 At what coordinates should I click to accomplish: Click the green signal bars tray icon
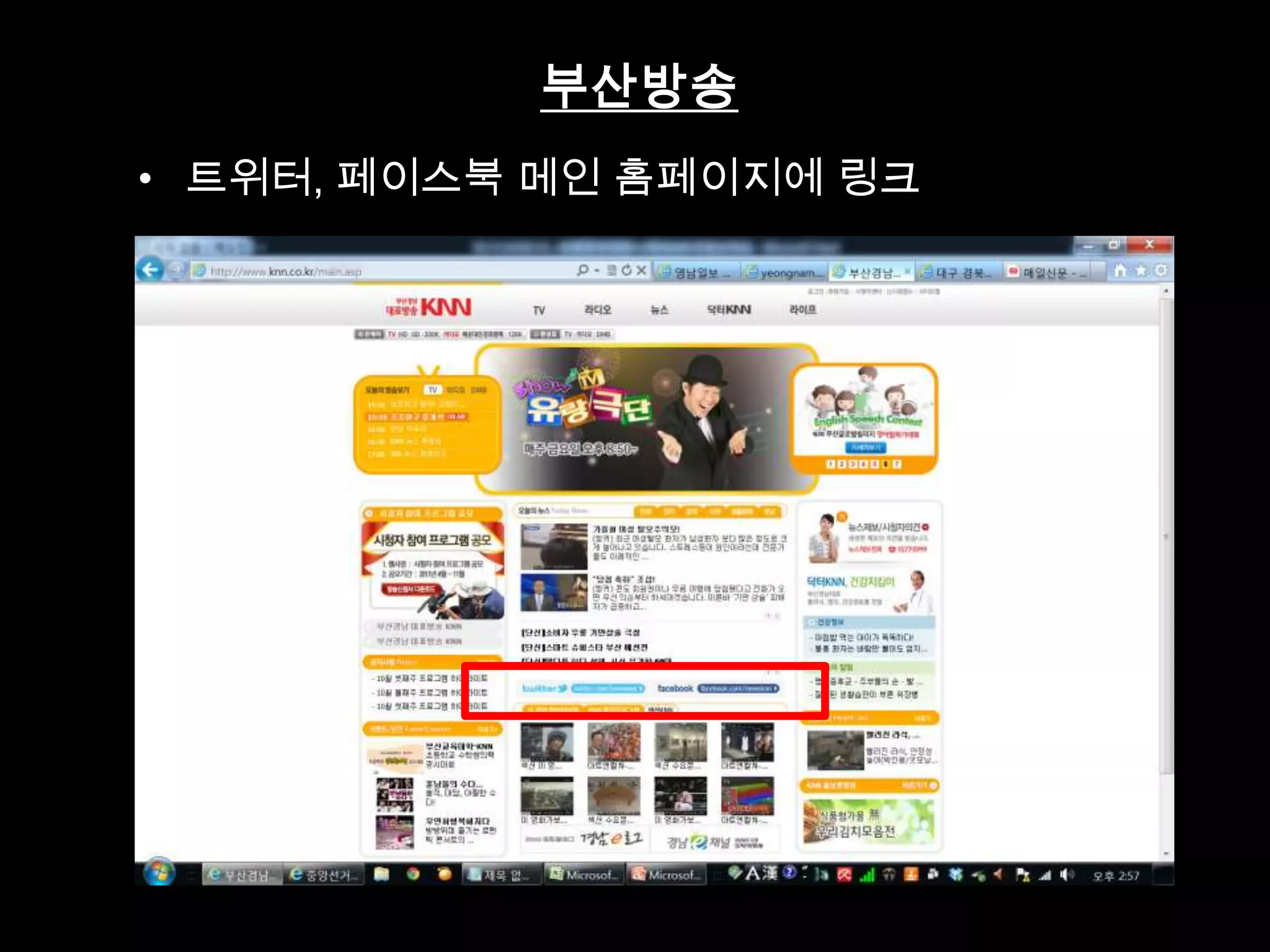(x=868, y=875)
